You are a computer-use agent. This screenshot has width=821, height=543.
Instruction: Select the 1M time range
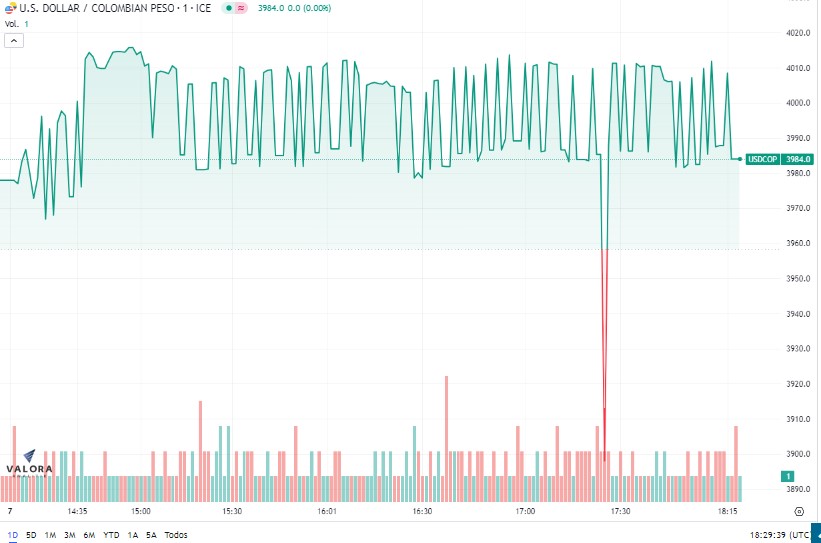[x=50, y=535]
